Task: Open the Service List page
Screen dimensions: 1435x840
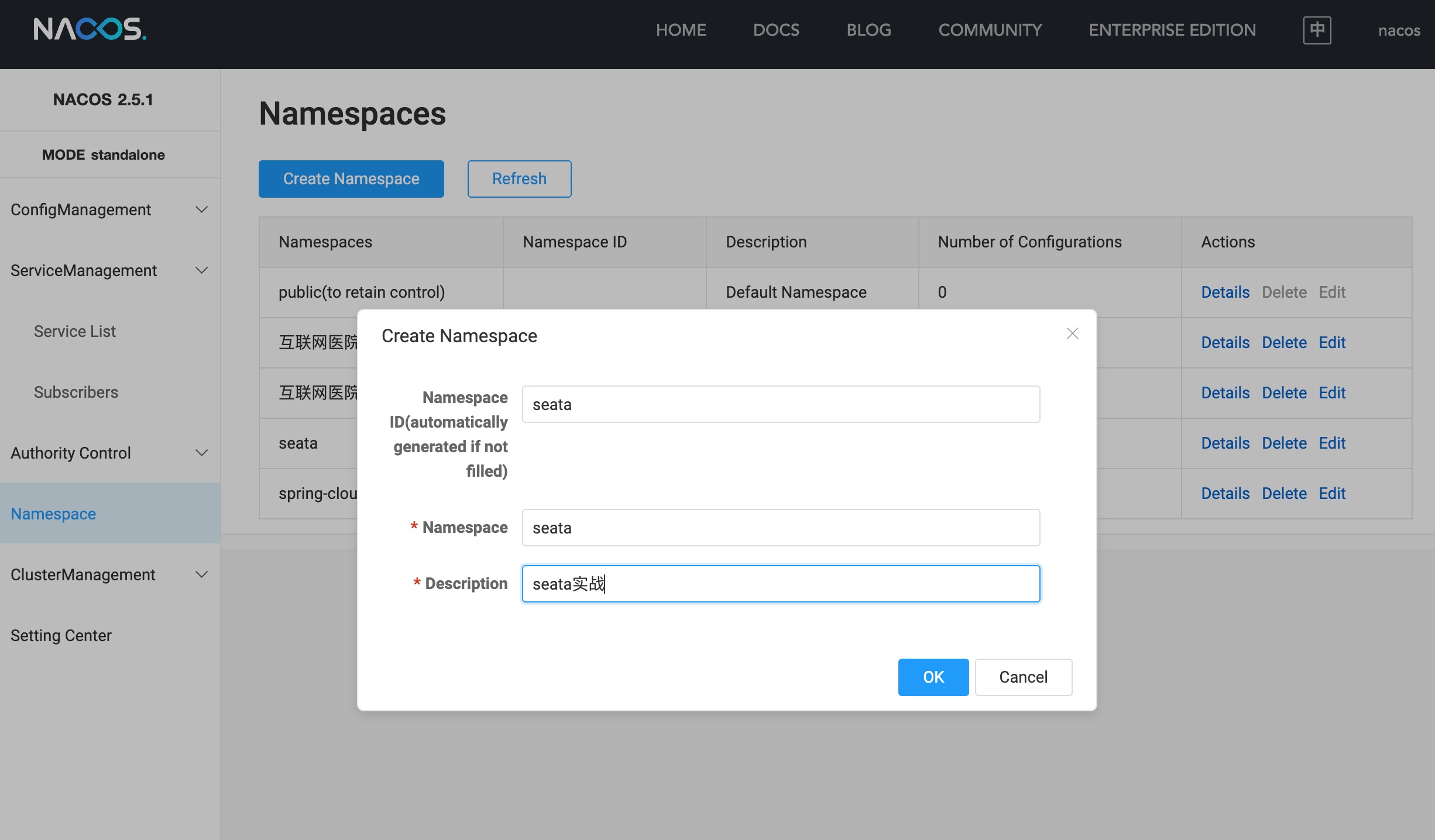Action: coord(75,331)
